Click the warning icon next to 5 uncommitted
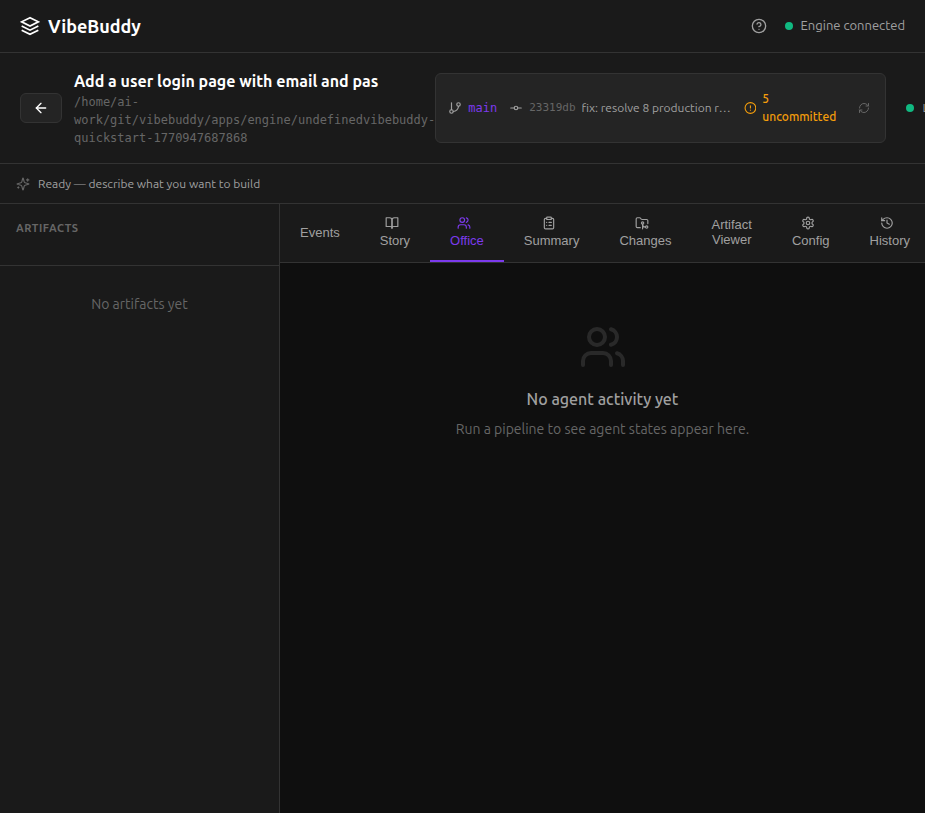 (751, 108)
